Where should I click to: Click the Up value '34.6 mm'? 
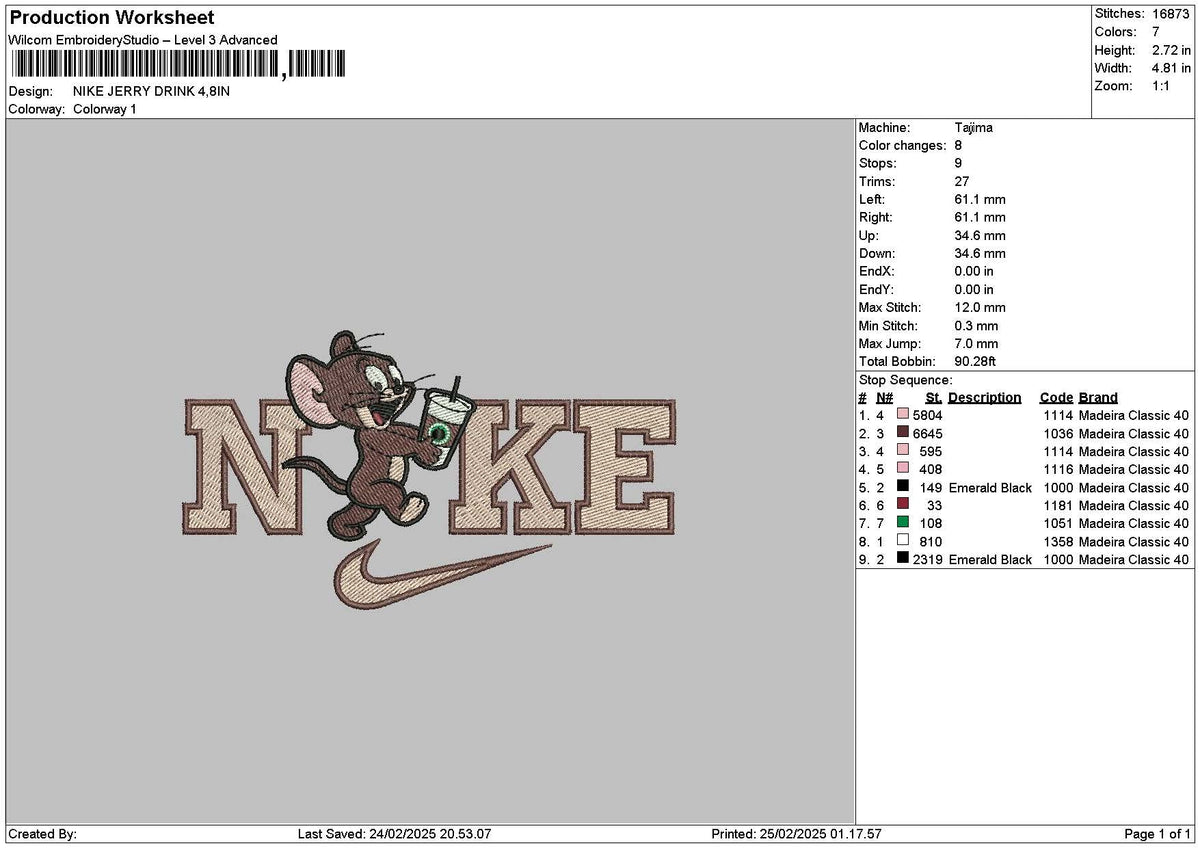click(980, 236)
